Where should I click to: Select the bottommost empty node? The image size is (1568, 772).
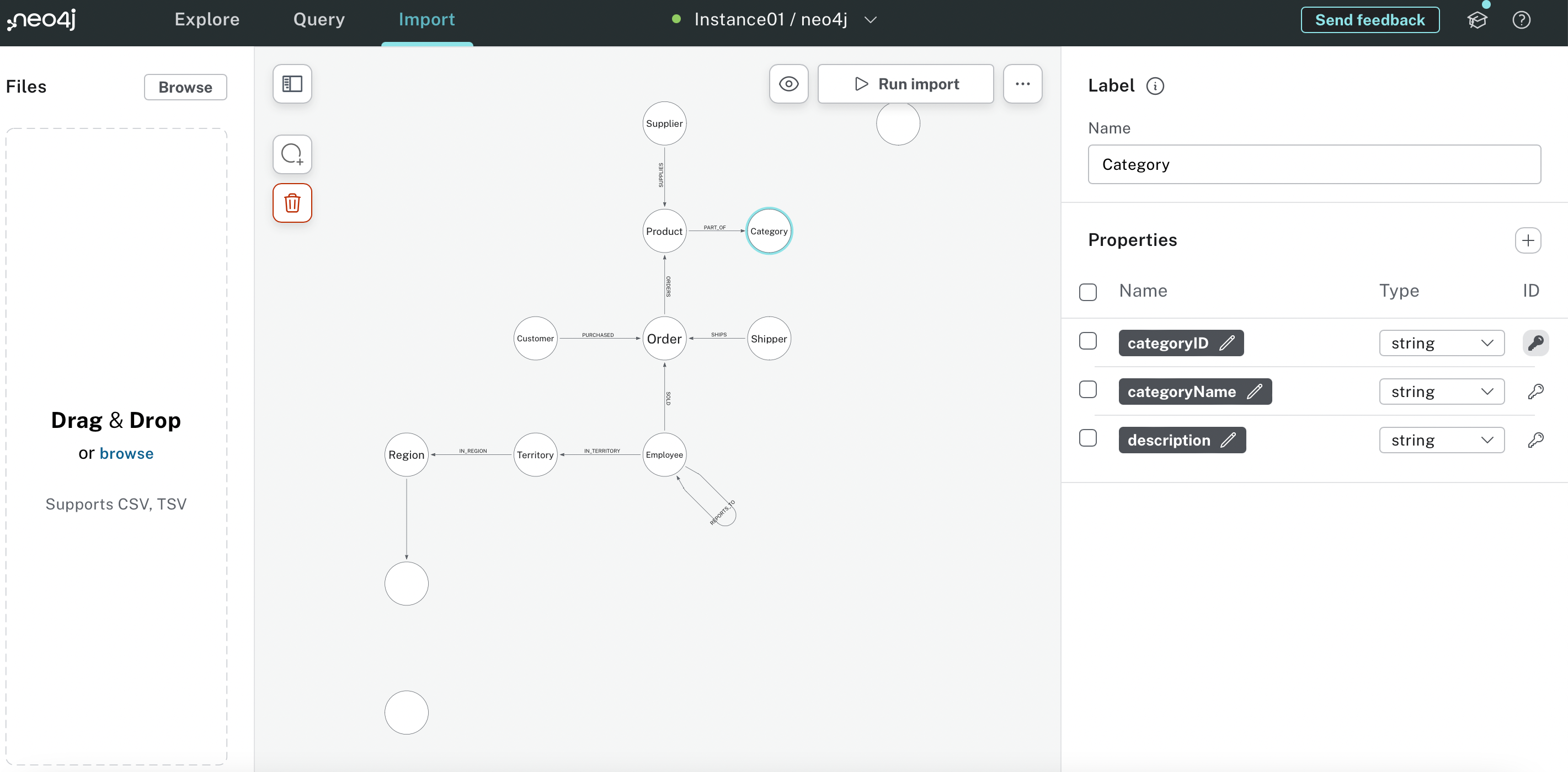click(x=406, y=712)
